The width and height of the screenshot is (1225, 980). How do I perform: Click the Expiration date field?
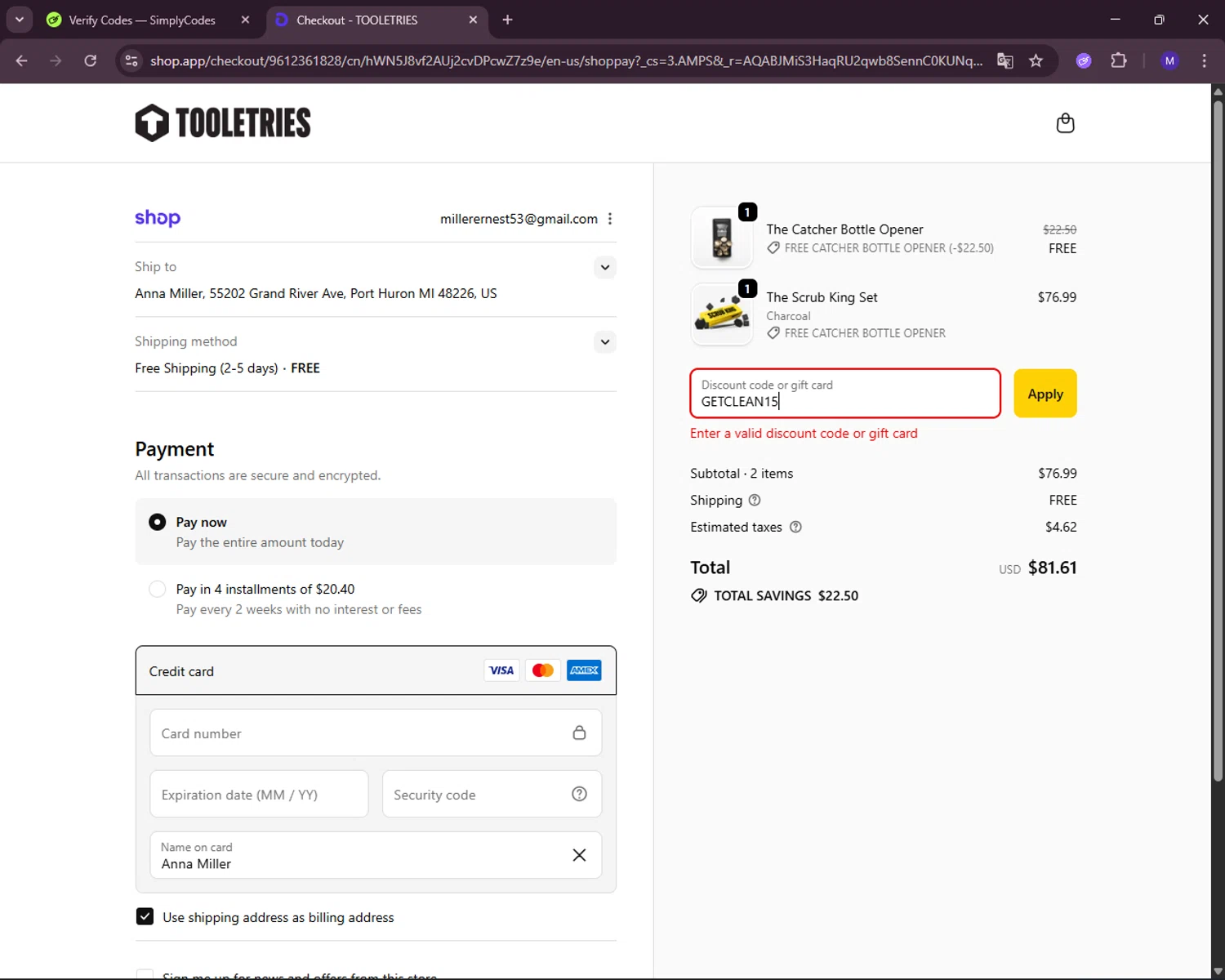pos(259,794)
